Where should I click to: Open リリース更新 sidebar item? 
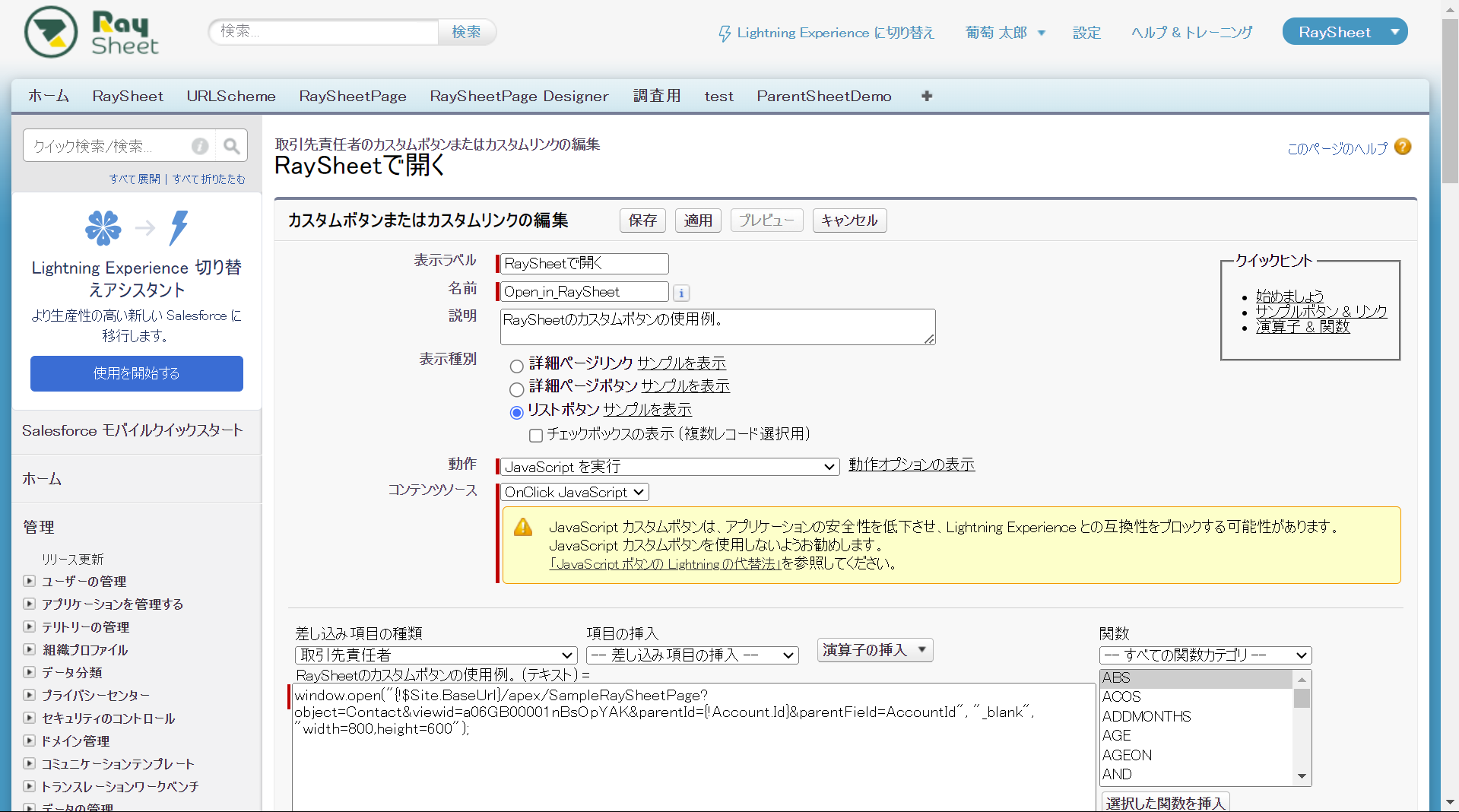pos(72,559)
